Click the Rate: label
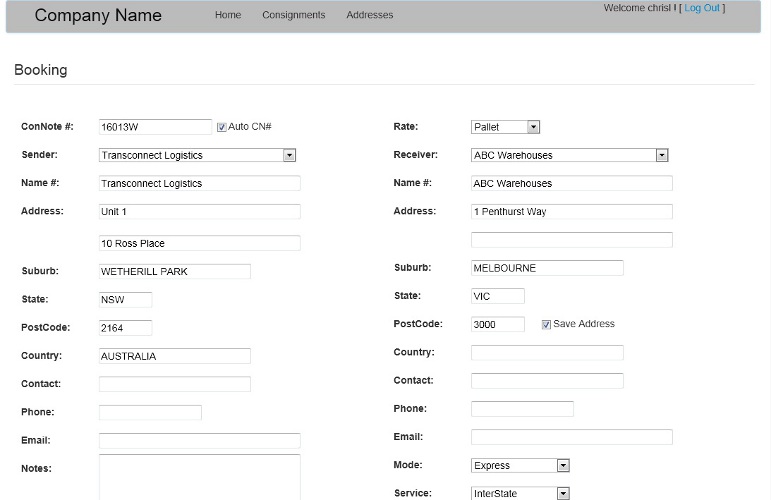This screenshot has height=500, width=771. click(x=406, y=126)
